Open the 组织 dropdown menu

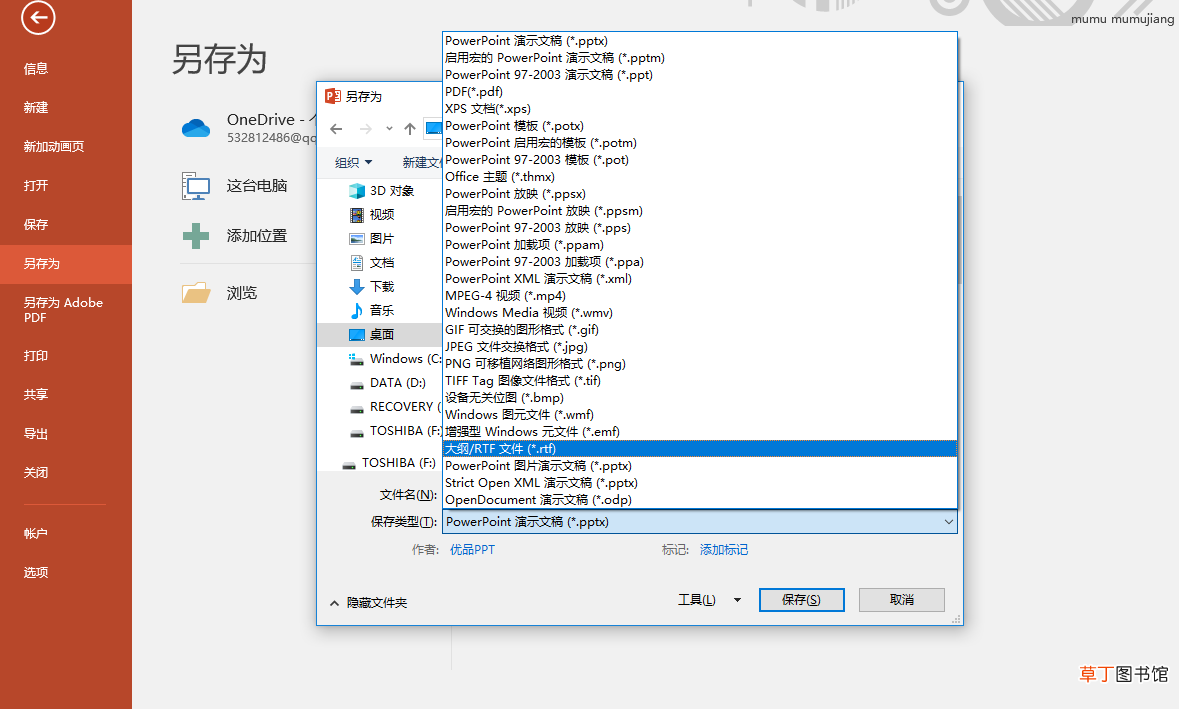[353, 162]
